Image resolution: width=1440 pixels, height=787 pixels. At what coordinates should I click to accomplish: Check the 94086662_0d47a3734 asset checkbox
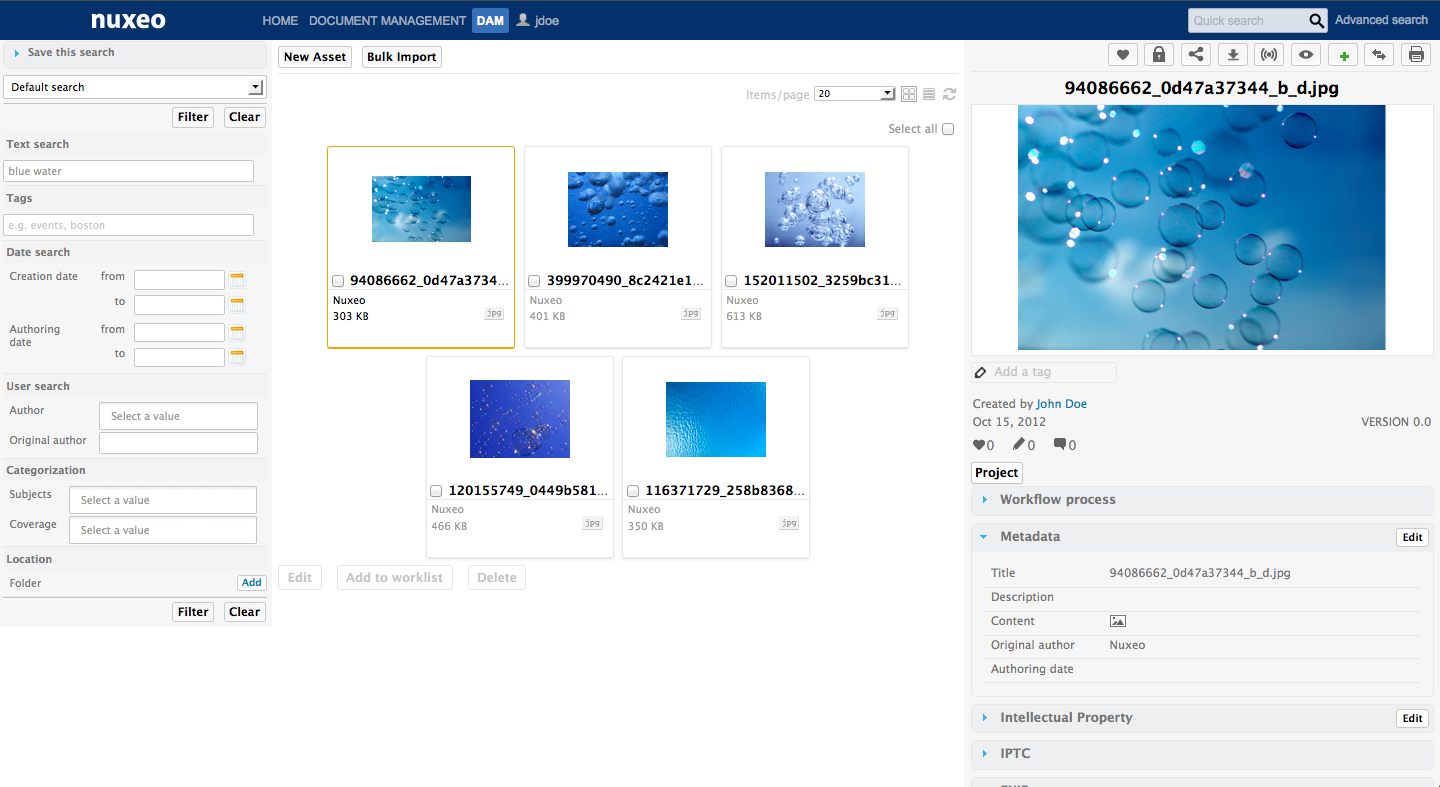(x=338, y=281)
